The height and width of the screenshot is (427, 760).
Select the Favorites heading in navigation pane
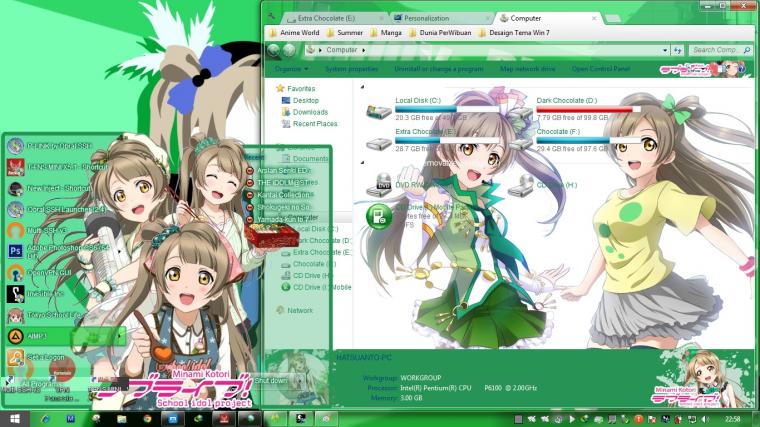point(301,89)
